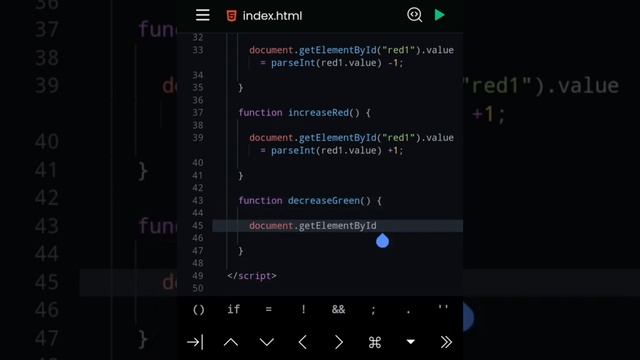Click line number 37 in gutter
640x360 pixels.
(x=198, y=113)
